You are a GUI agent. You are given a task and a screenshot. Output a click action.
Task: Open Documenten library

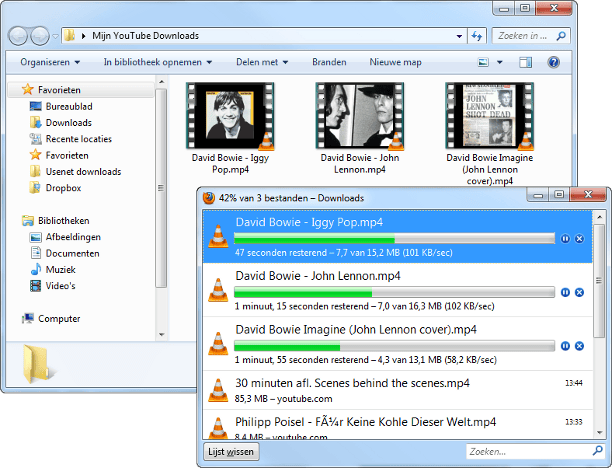point(64,253)
